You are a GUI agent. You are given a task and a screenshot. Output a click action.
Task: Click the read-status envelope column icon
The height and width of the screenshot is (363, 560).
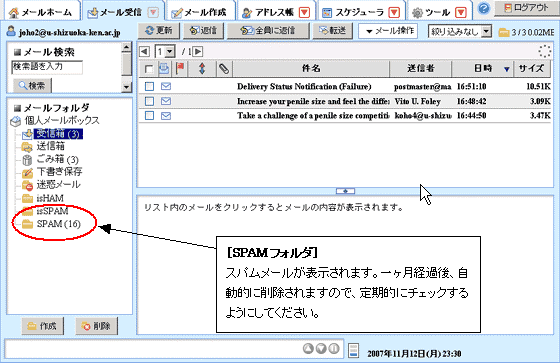[x=164, y=68]
